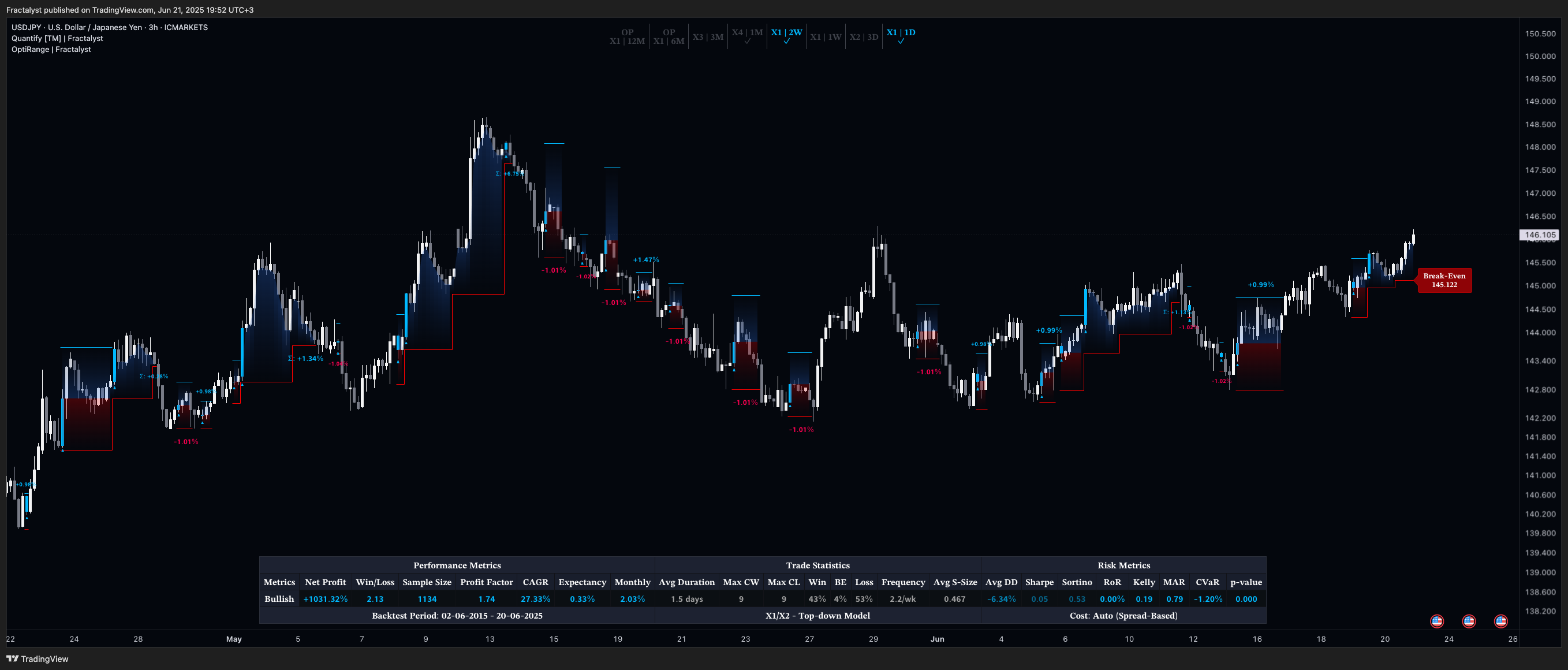
Task: Click the red Break-Even 145.122 label
Action: pos(1444,280)
